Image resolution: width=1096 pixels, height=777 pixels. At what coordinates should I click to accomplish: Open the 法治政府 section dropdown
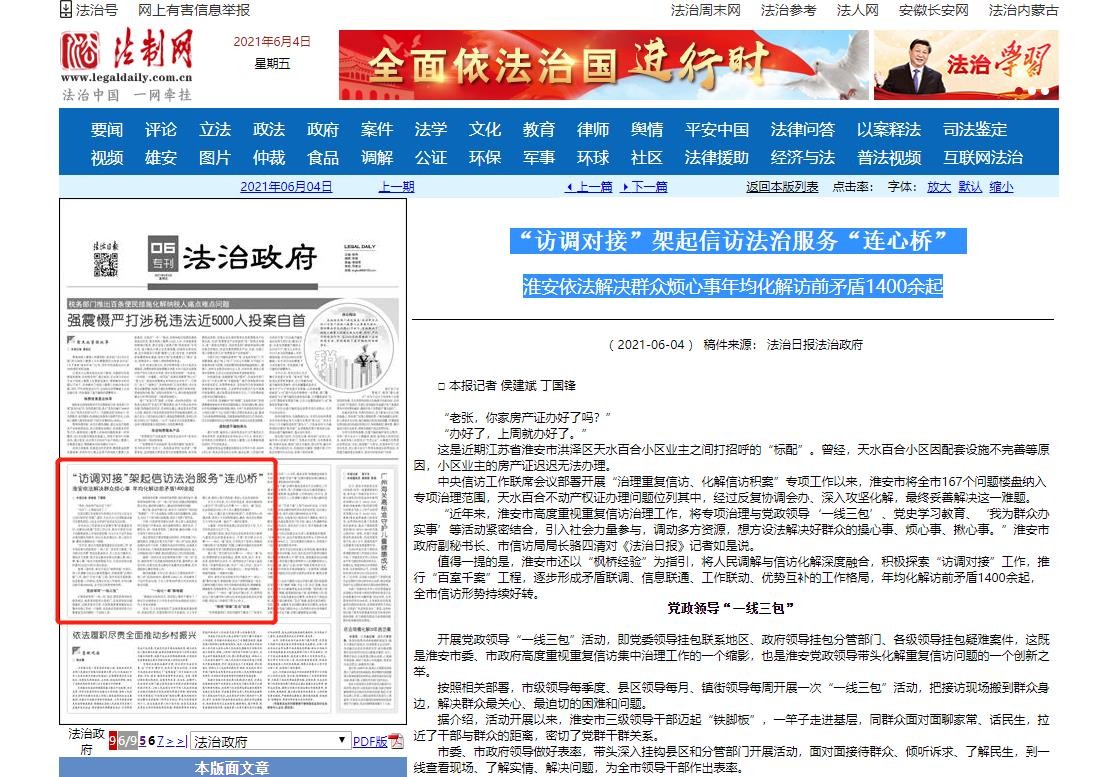pyautogui.click(x=343, y=741)
